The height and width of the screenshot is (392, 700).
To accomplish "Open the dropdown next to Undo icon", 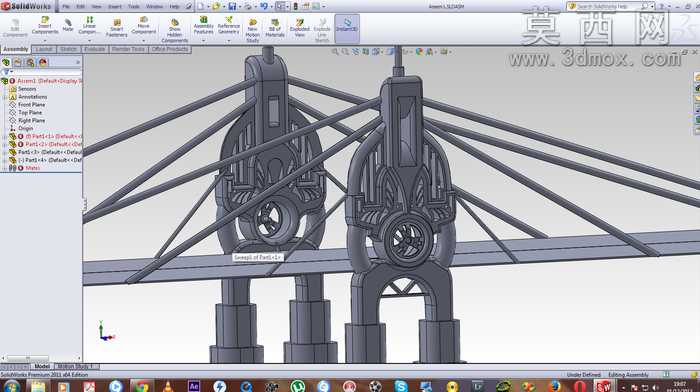I will point(271,6).
